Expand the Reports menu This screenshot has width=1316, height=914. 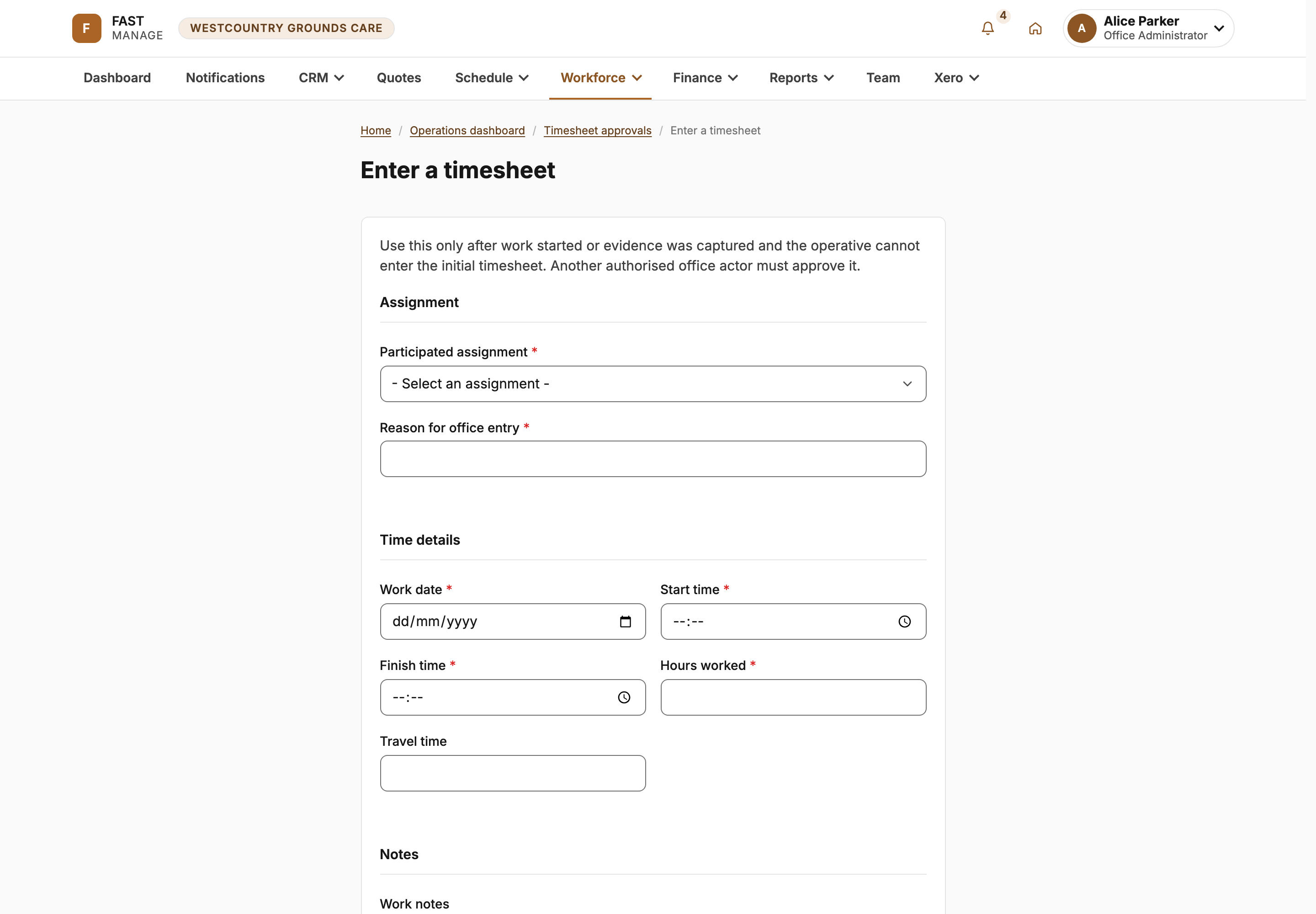[x=801, y=78]
